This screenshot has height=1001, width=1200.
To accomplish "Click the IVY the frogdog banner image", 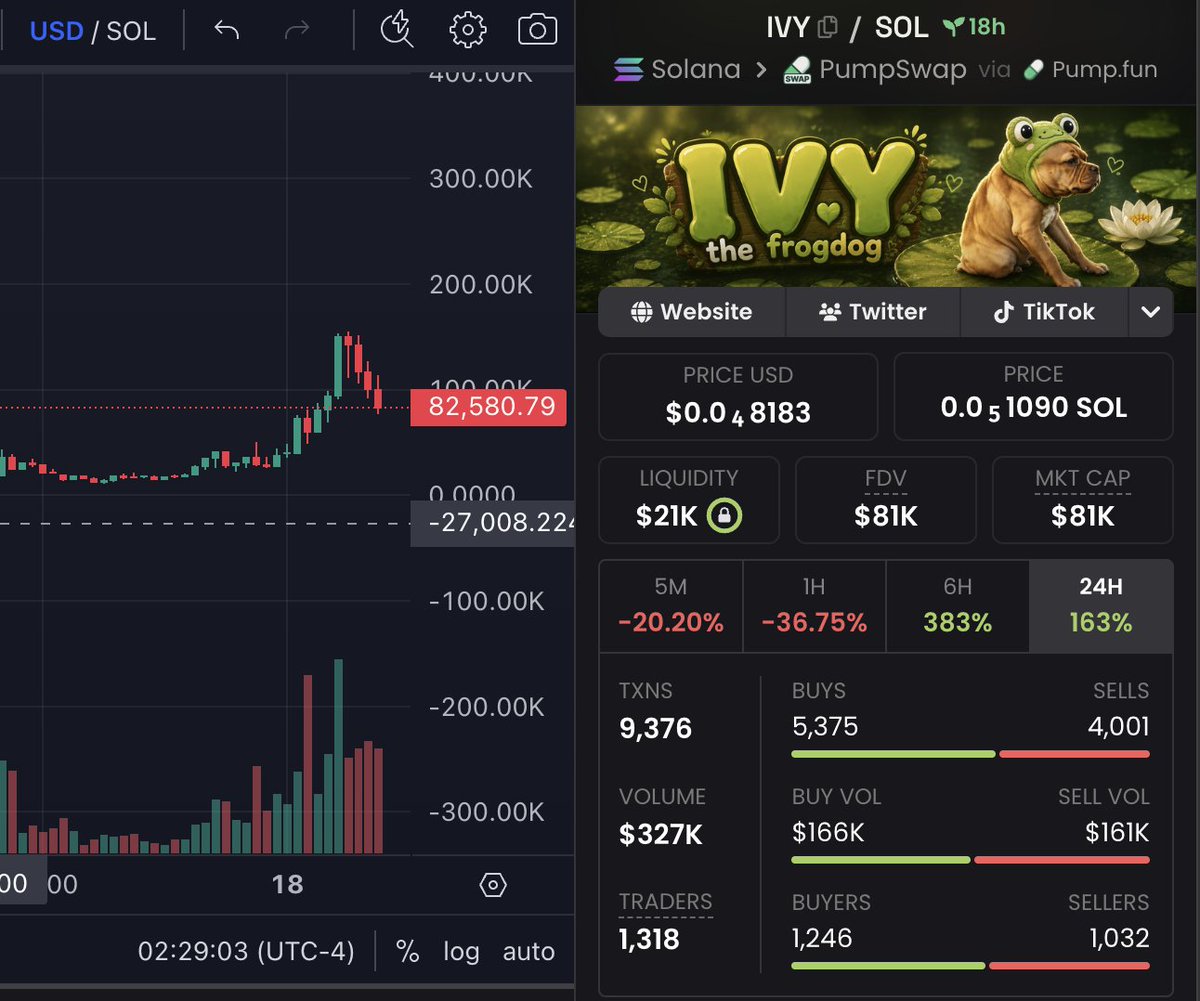I will tap(886, 196).
